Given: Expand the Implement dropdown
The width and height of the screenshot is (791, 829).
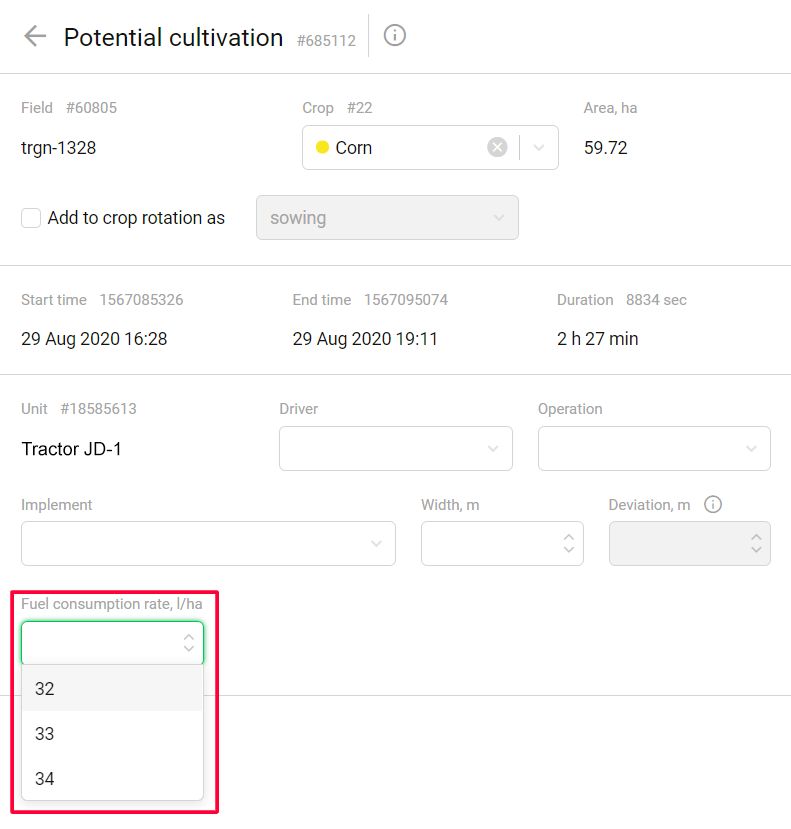Looking at the screenshot, I should [208, 543].
